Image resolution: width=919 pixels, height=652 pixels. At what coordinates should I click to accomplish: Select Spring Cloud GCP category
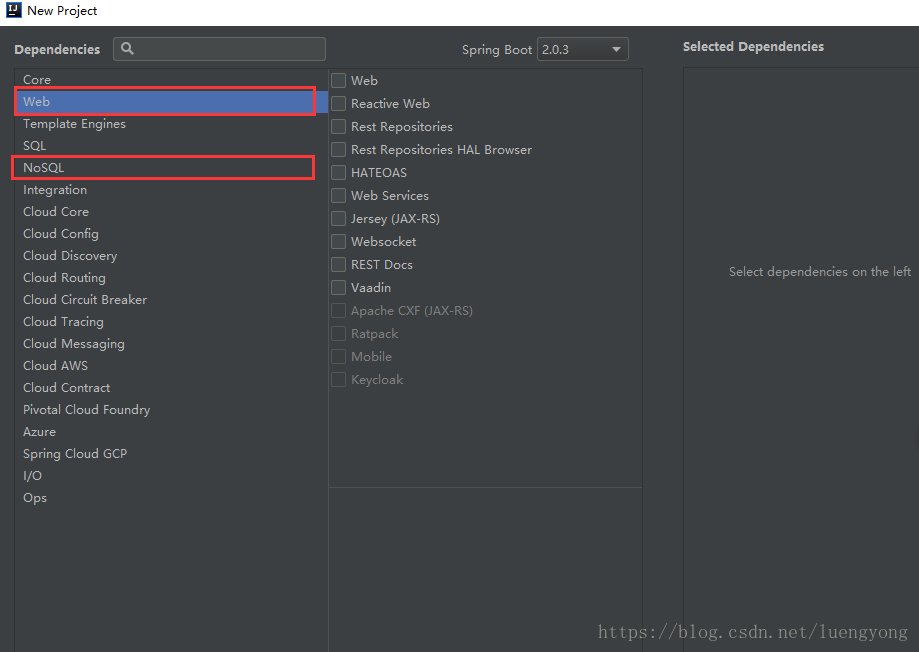[x=171, y=453]
